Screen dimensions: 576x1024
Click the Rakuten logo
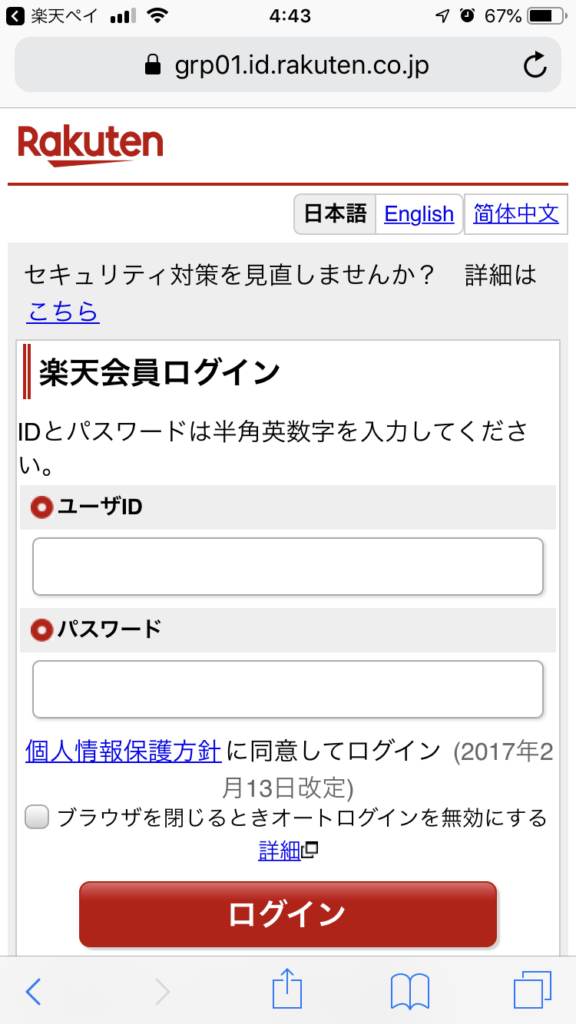point(90,146)
